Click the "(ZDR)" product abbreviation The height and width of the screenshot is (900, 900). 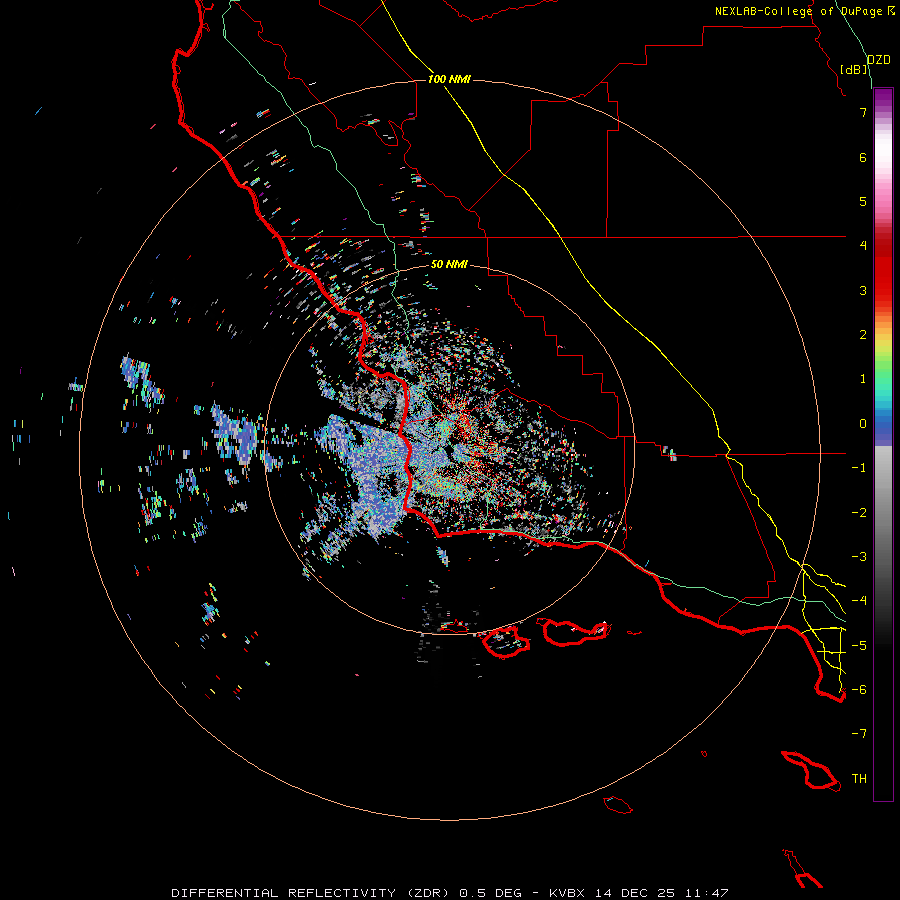430,893
